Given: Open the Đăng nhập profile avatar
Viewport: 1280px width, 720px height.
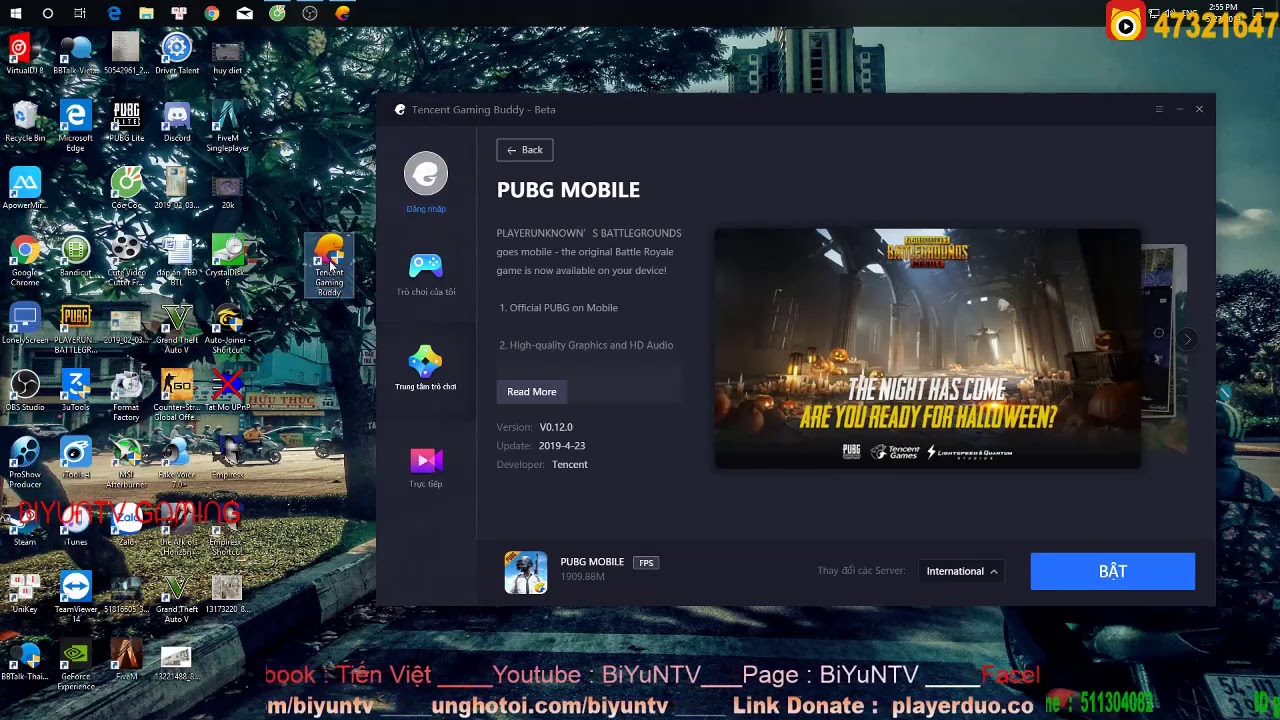Looking at the screenshot, I should (426, 174).
